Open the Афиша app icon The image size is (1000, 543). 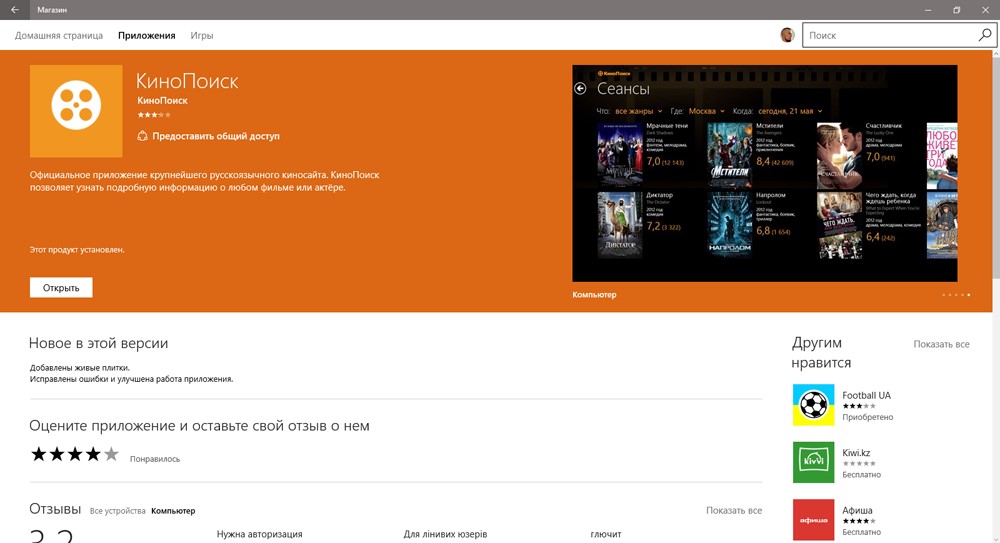click(x=813, y=519)
